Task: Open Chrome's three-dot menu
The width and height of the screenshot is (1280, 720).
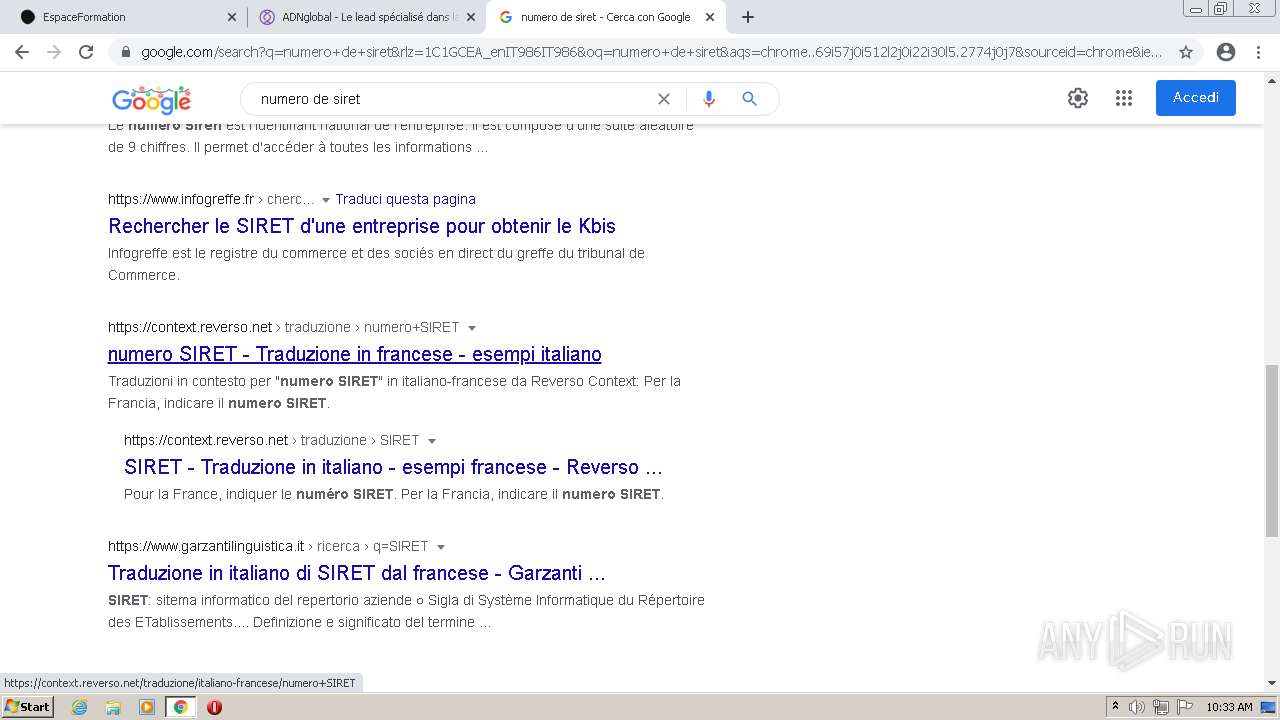Action: pos(1258,52)
